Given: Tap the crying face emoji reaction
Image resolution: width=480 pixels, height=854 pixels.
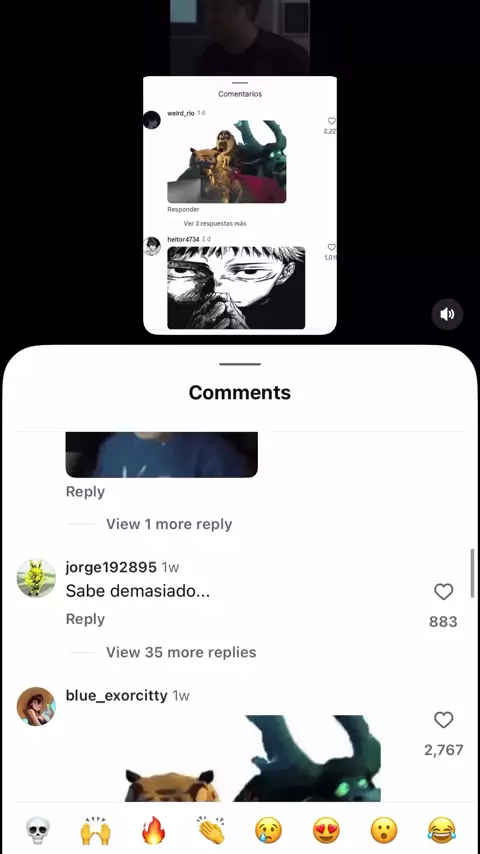Looking at the screenshot, I should click(269, 831).
